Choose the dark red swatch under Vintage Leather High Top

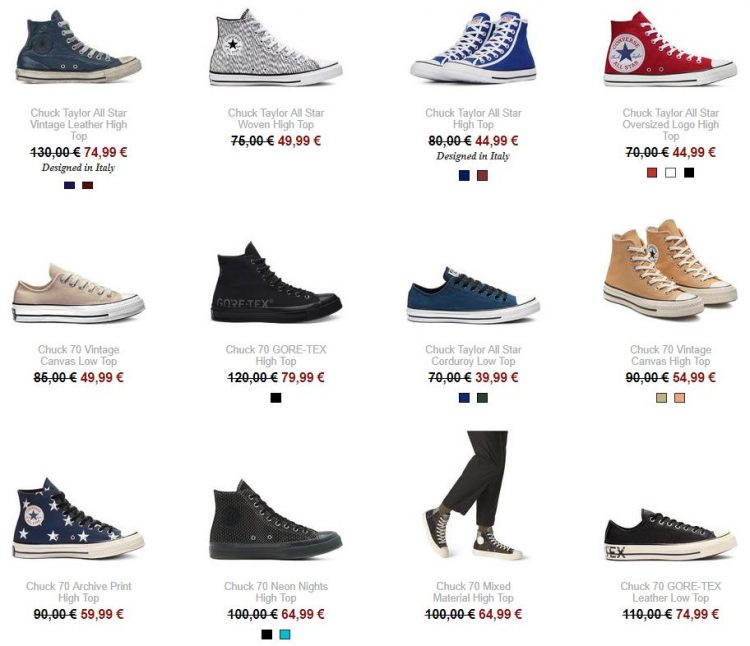(x=88, y=186)
